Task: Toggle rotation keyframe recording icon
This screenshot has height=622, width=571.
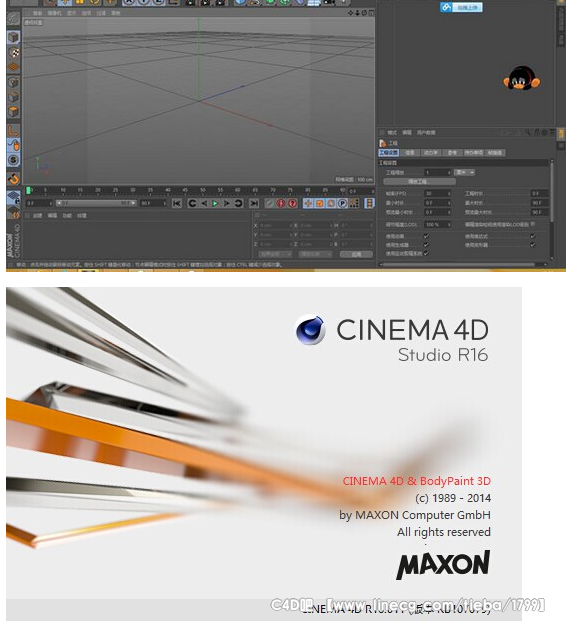Action: click(x=331, y=203)
